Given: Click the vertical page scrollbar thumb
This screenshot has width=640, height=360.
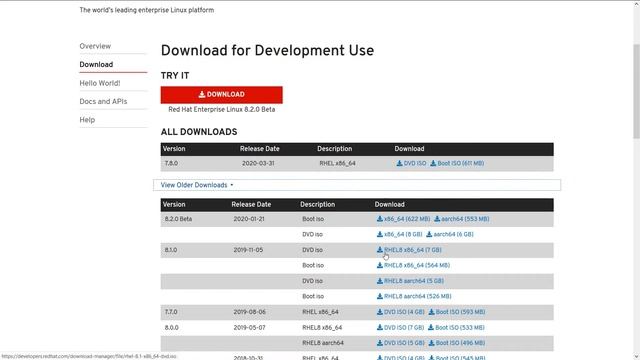Looking at the screenshot, I should (636, 91).
